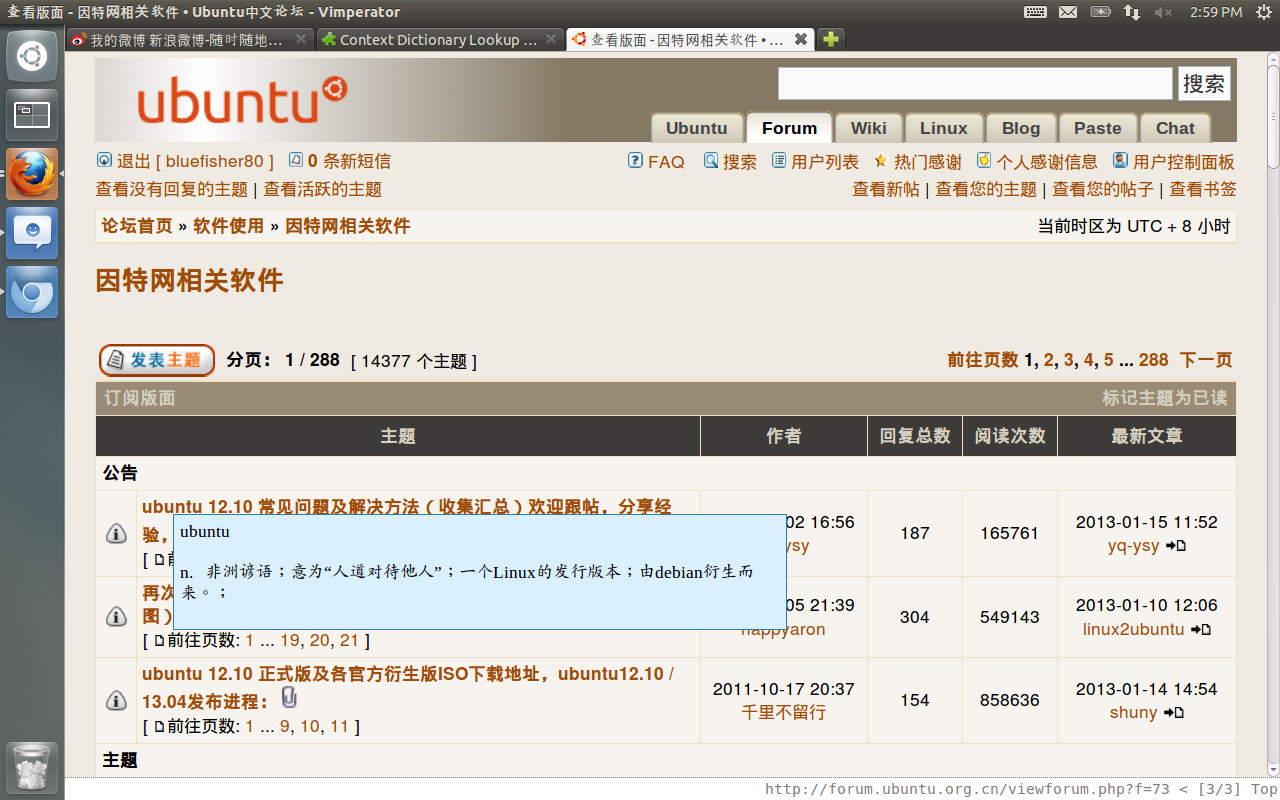Screen dimensions: 1280x800
Task: Go to page 21 of the second announcement
Action: [x=349, y=640]
